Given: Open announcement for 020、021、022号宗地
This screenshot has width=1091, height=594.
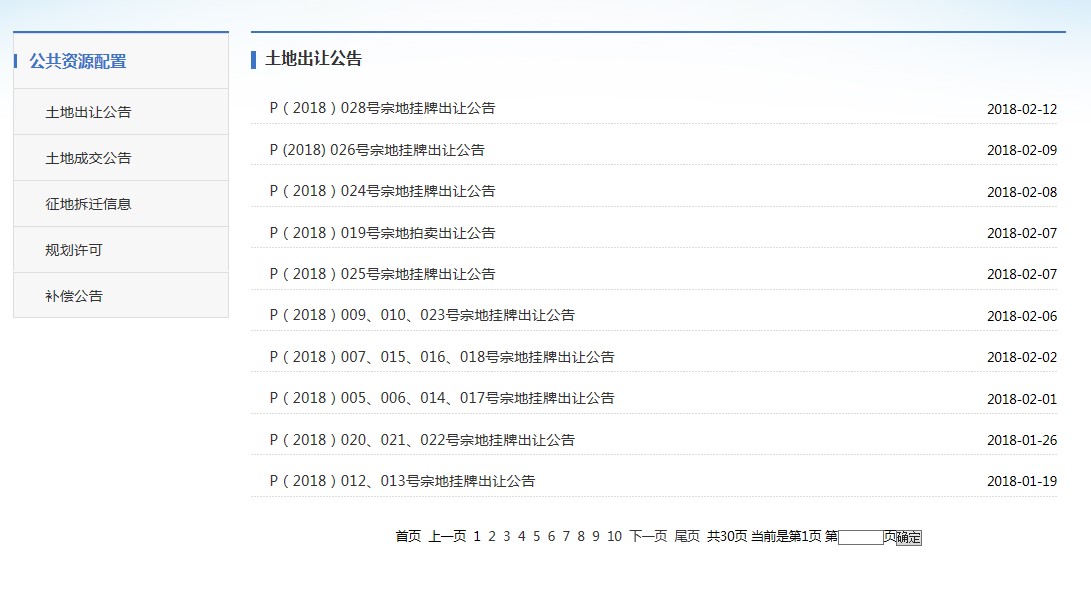Looking at the screenshot, I should [x=422, y=440].
